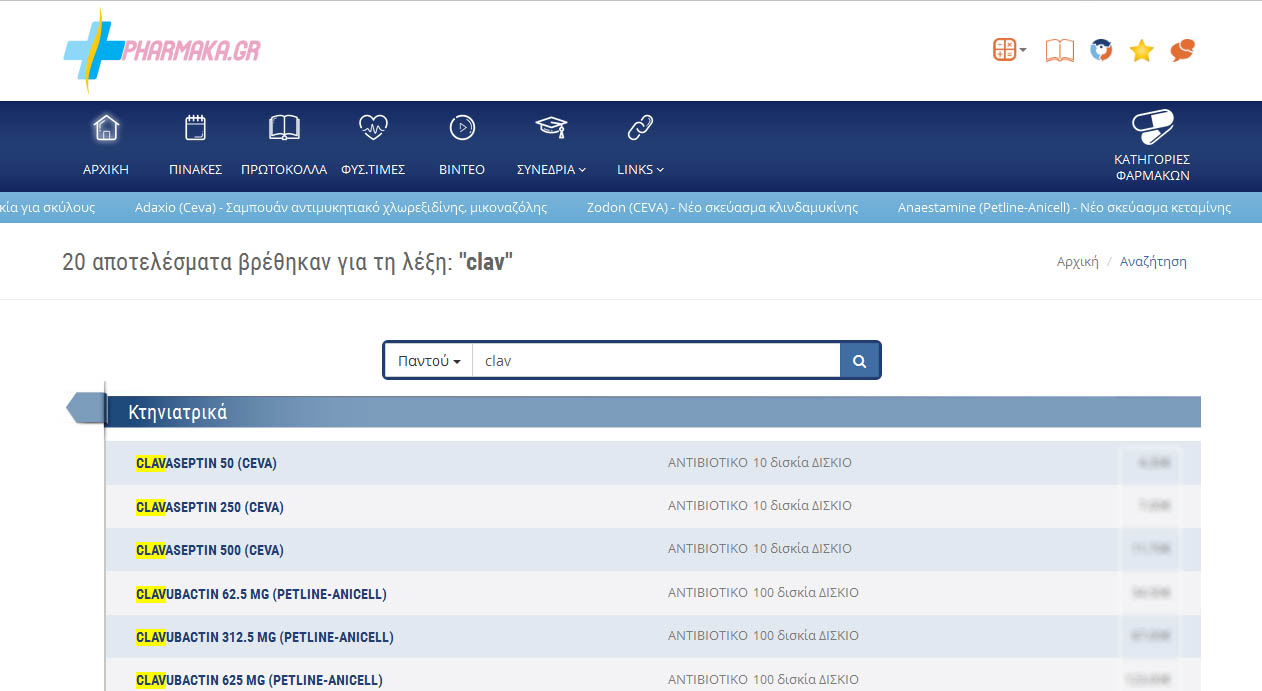
Task: Click the Αρχική breadcrumb link
Action: (x=1077, y=262)
